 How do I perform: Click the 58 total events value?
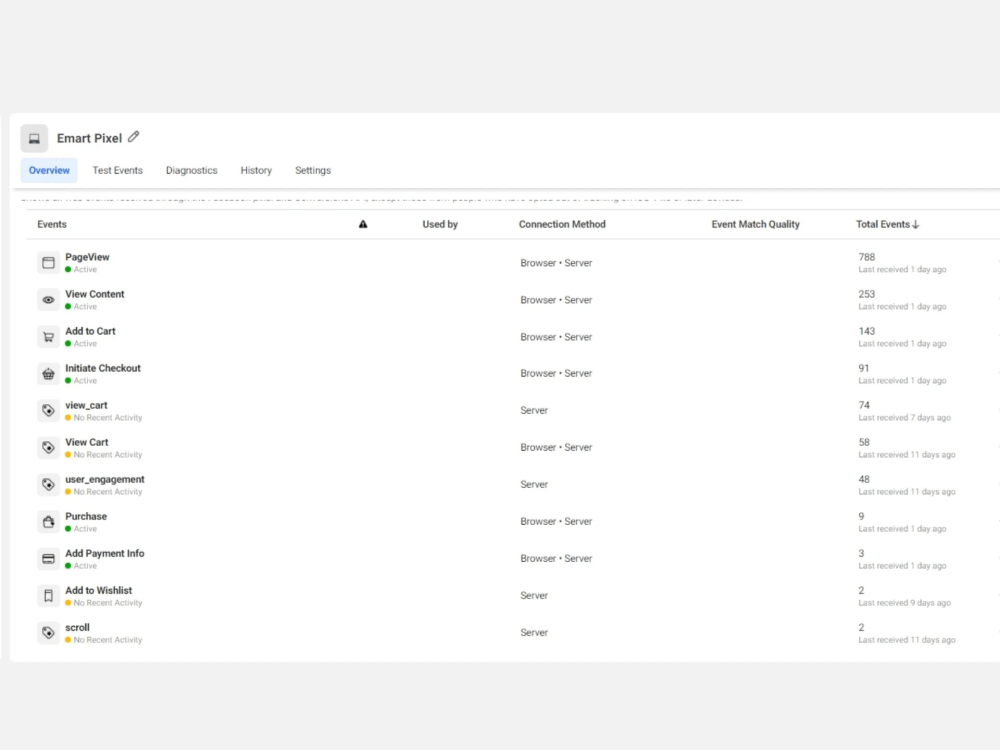864,442
